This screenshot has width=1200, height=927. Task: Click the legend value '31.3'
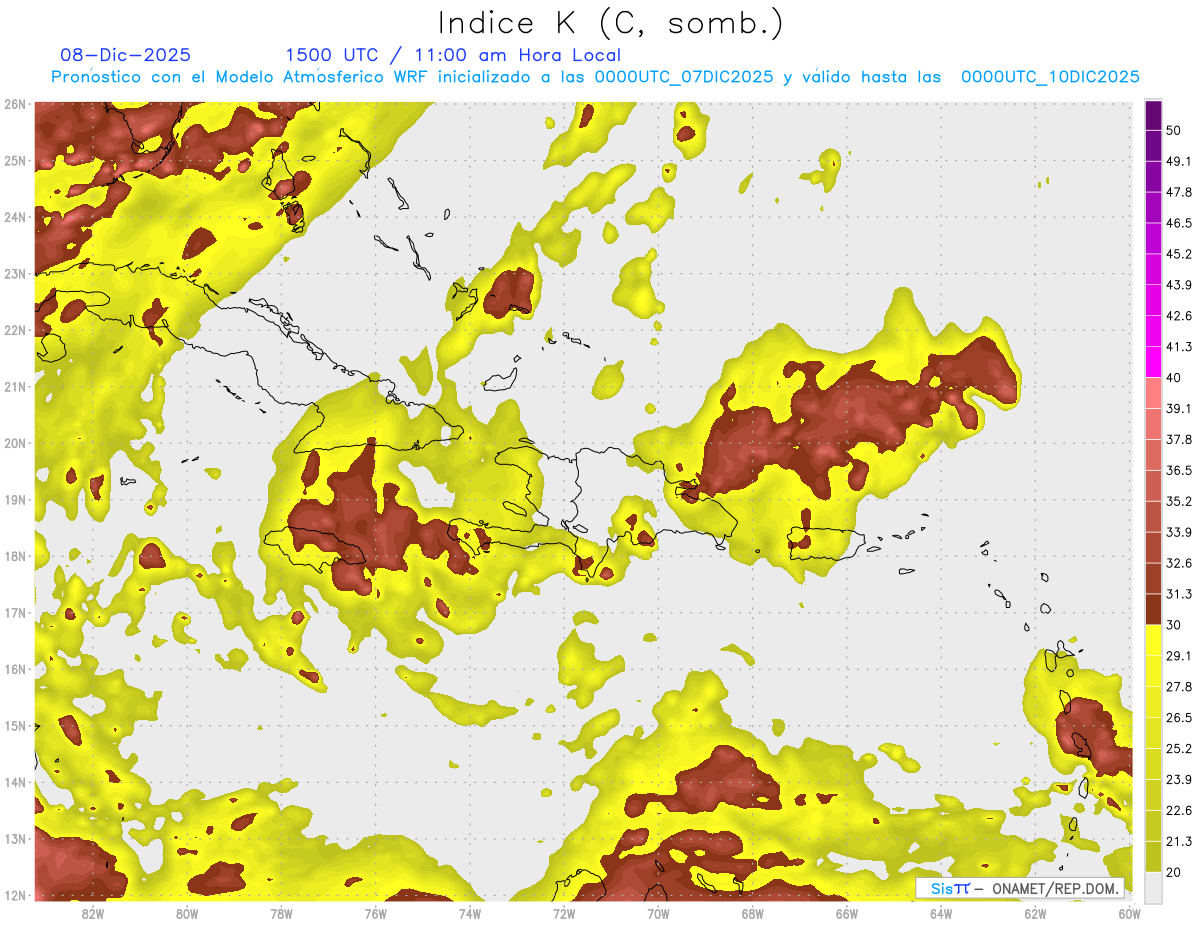pyautogui.click(x=1179, y=594)
